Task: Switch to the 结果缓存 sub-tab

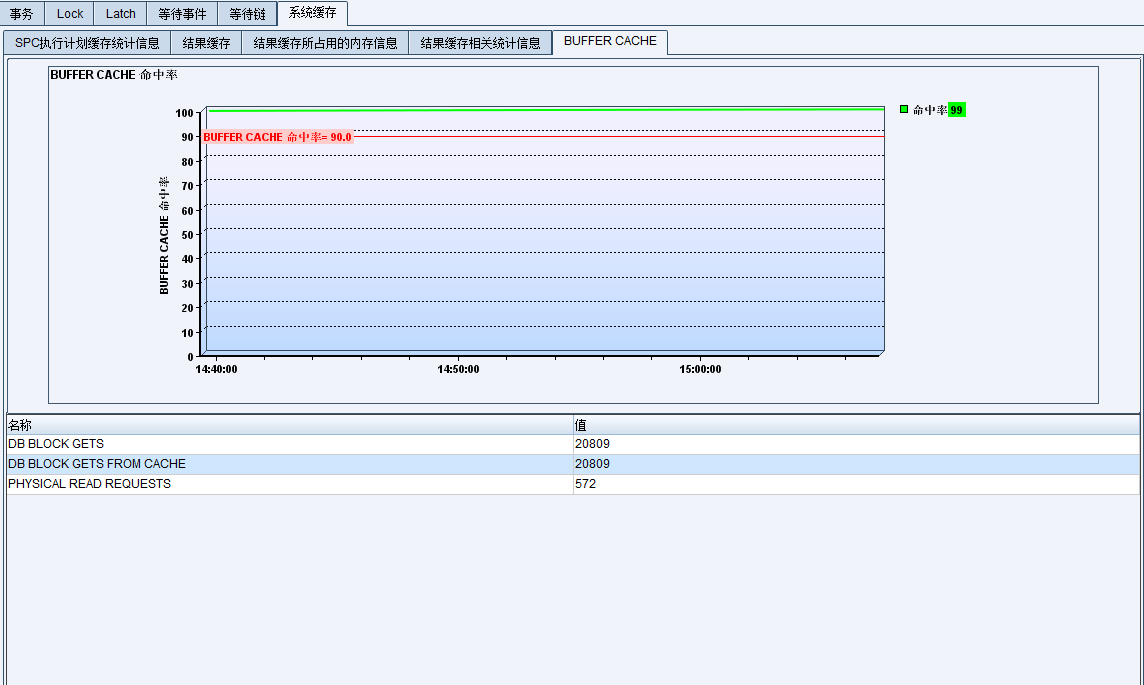Action: (x=206, y=43)
